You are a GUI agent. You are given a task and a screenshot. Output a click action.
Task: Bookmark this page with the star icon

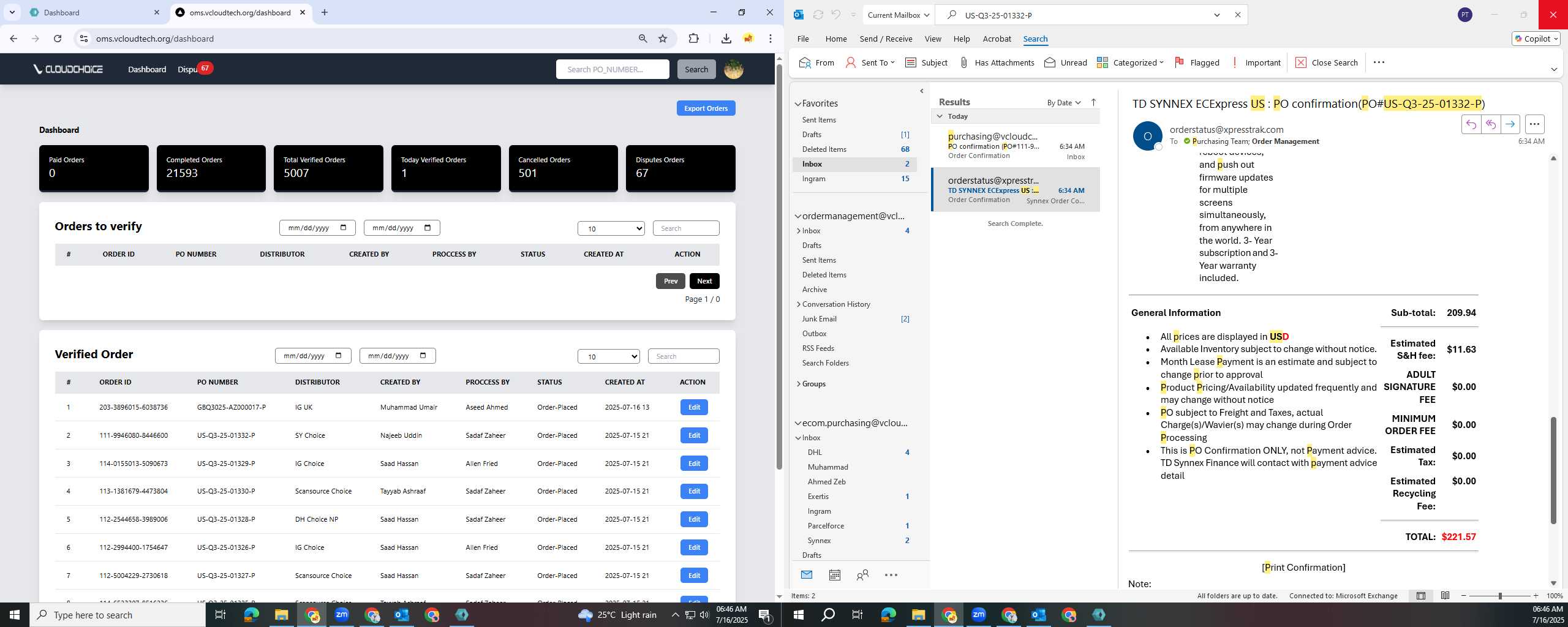click(x=663, y=39)
